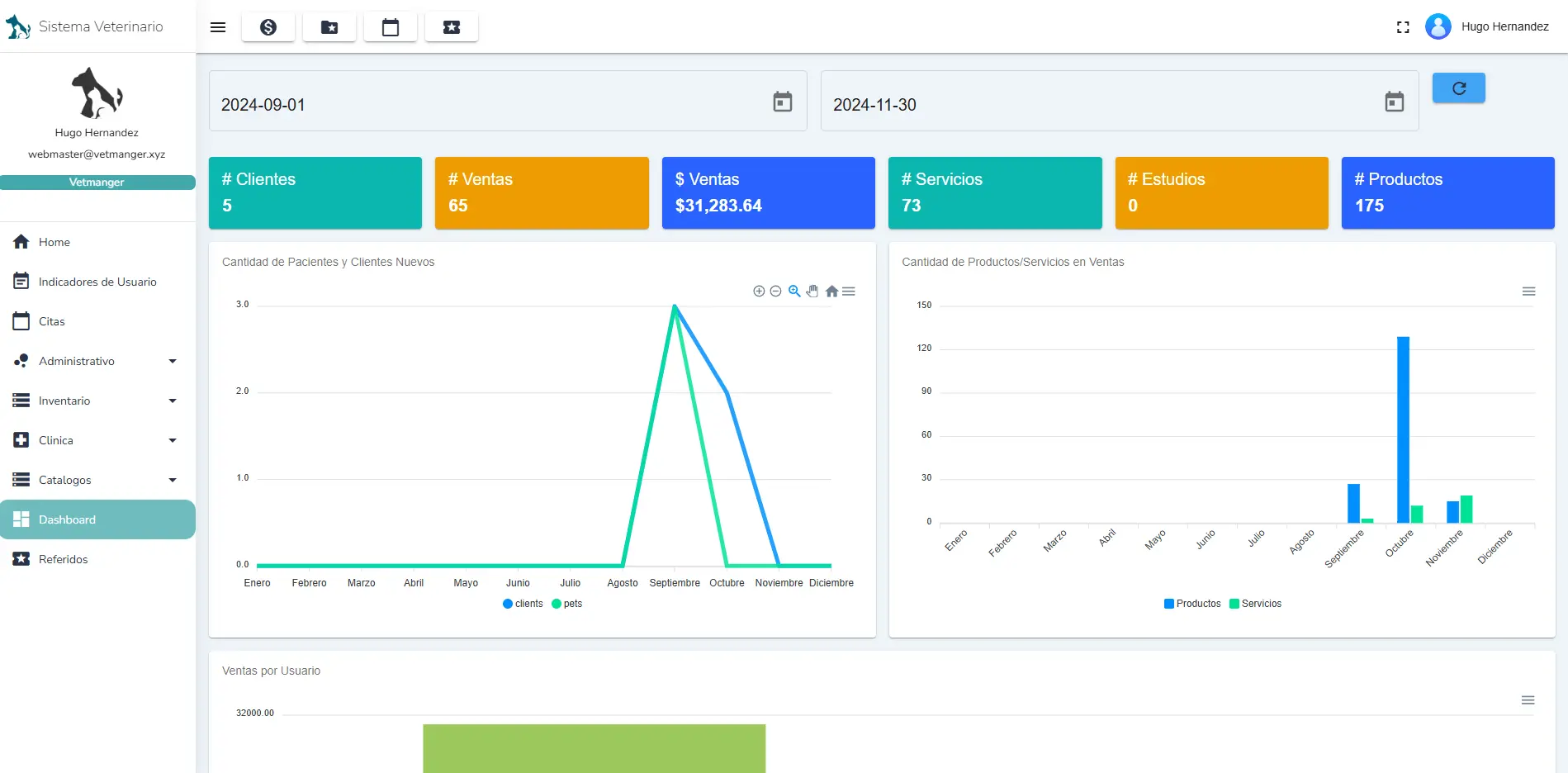1568x773 pixels.
Task: Open the starred folder shortcut
Action: pos(329,27)
